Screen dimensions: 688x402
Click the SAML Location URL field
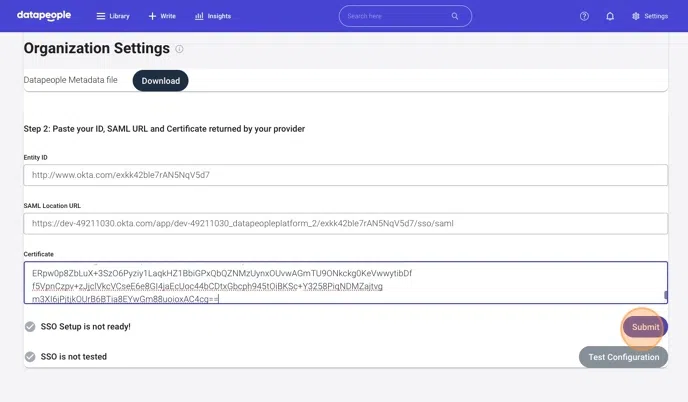[x=345, y=223]
